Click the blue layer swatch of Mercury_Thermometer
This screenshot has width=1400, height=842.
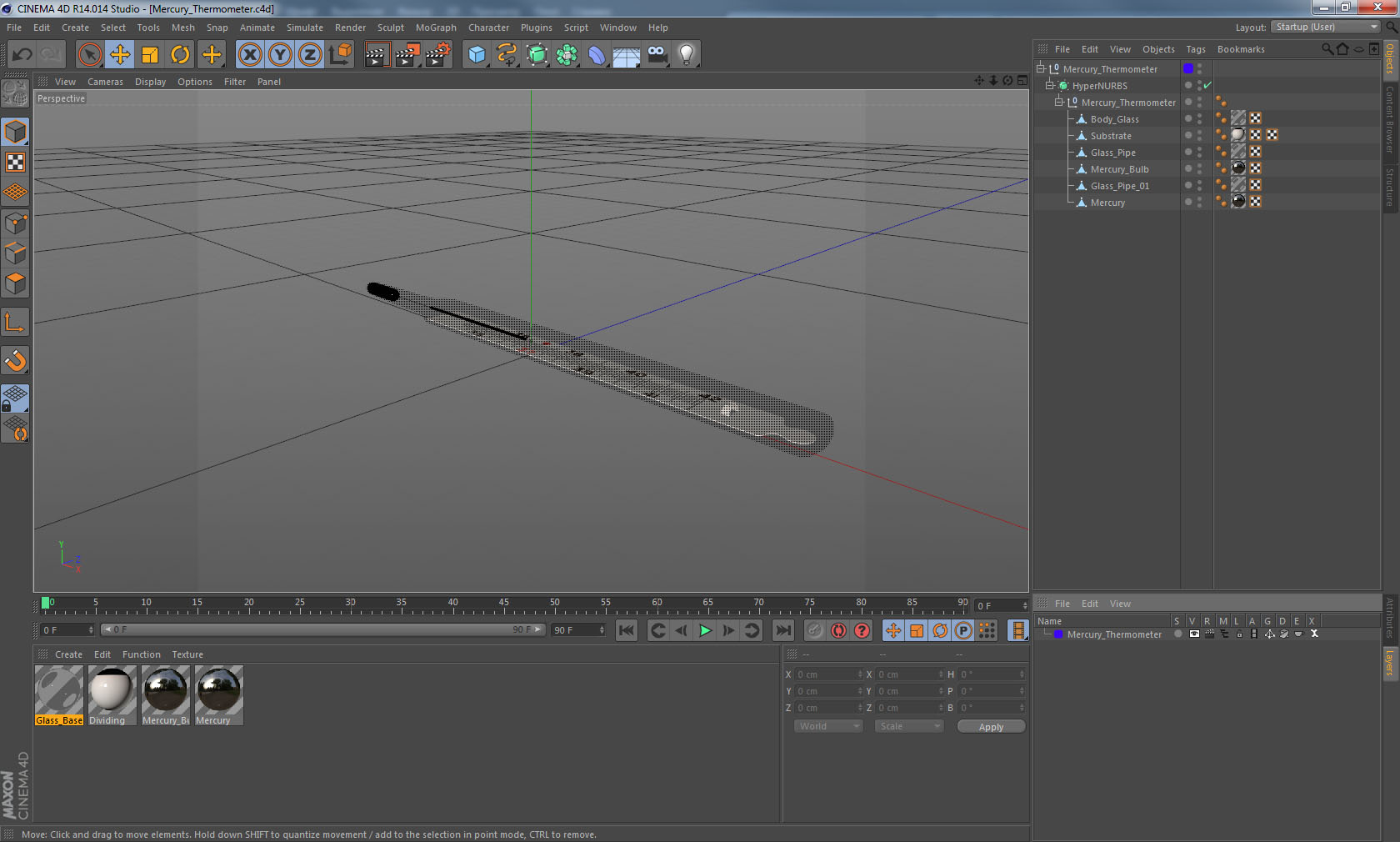(1188, 68)
